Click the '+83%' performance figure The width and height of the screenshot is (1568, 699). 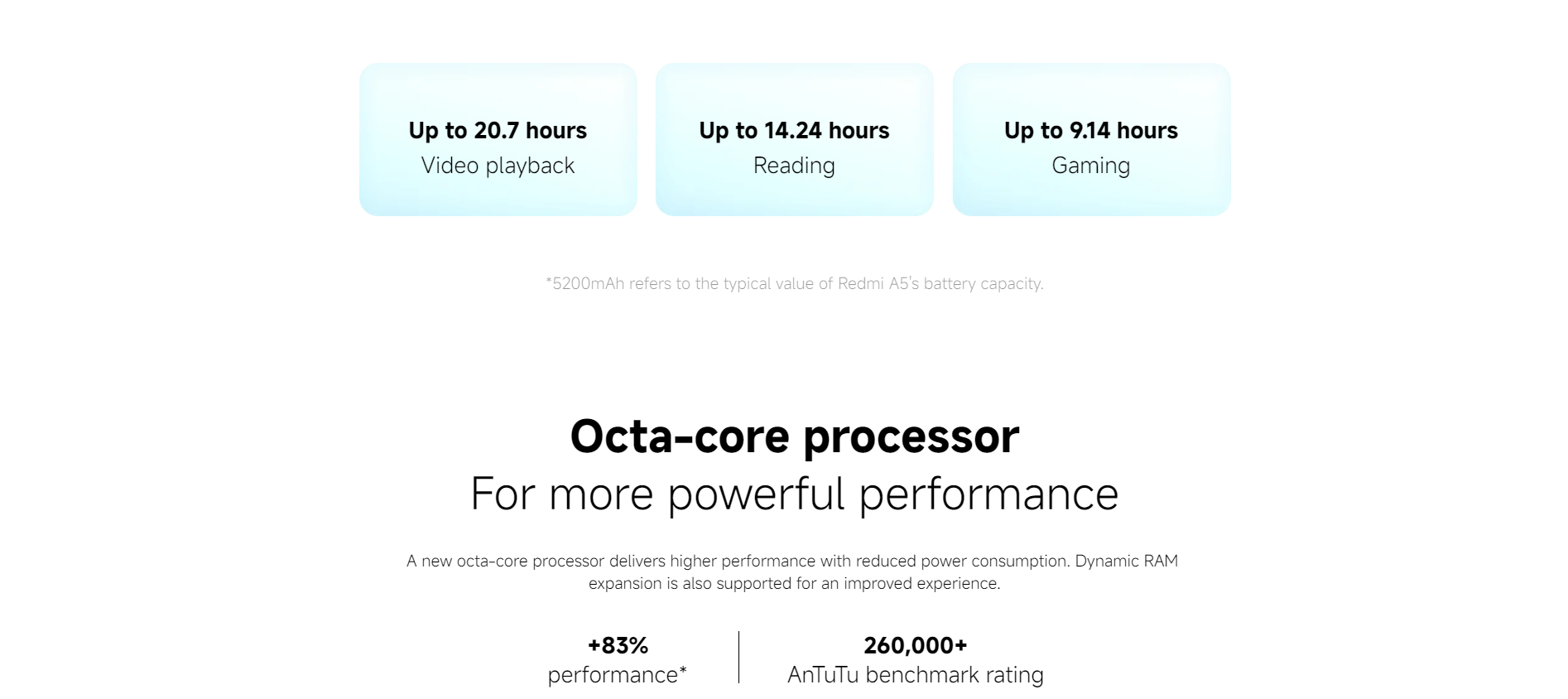tap(618, 645)
